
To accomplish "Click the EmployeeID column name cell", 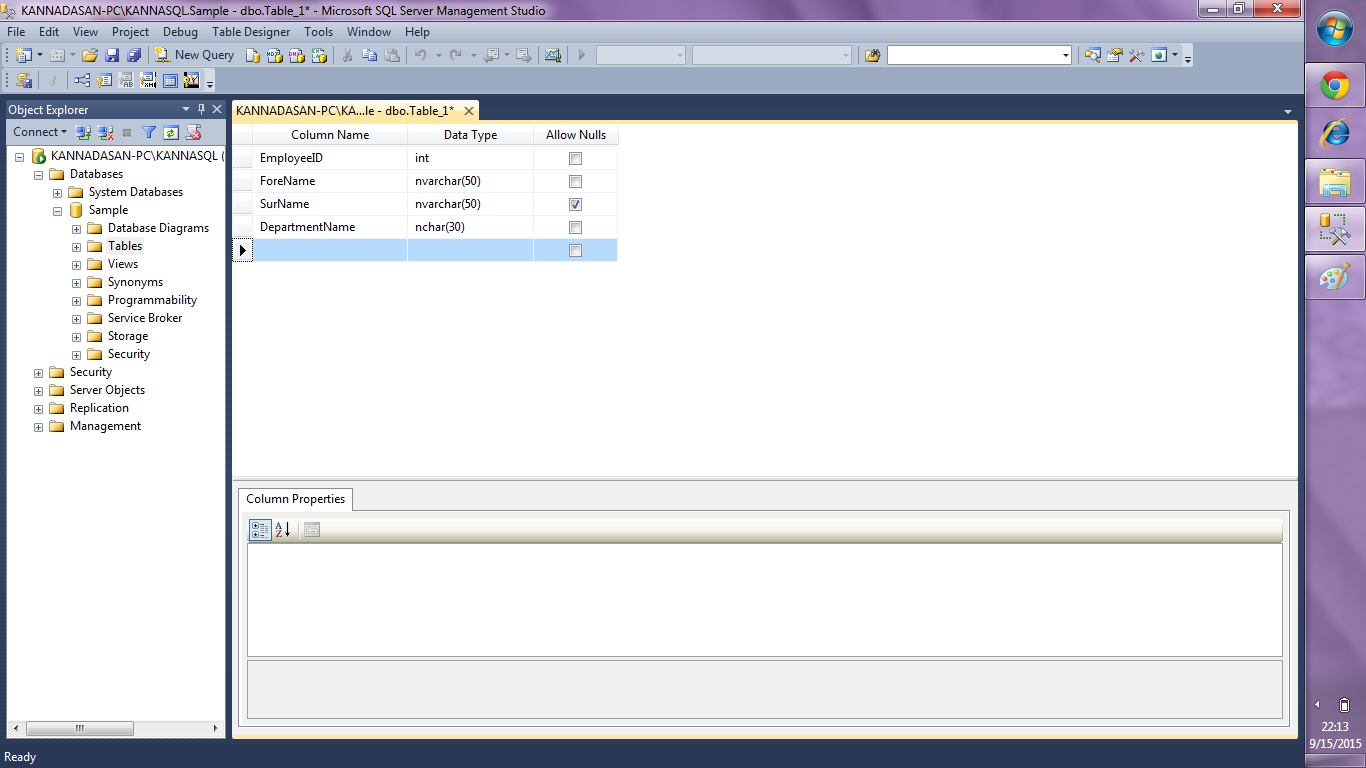I will [330, 158].
